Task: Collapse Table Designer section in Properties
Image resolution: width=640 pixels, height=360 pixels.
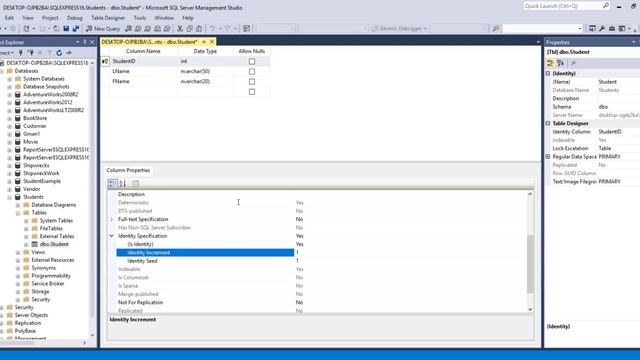Action: pyautogui.click(x=548, y=123)
